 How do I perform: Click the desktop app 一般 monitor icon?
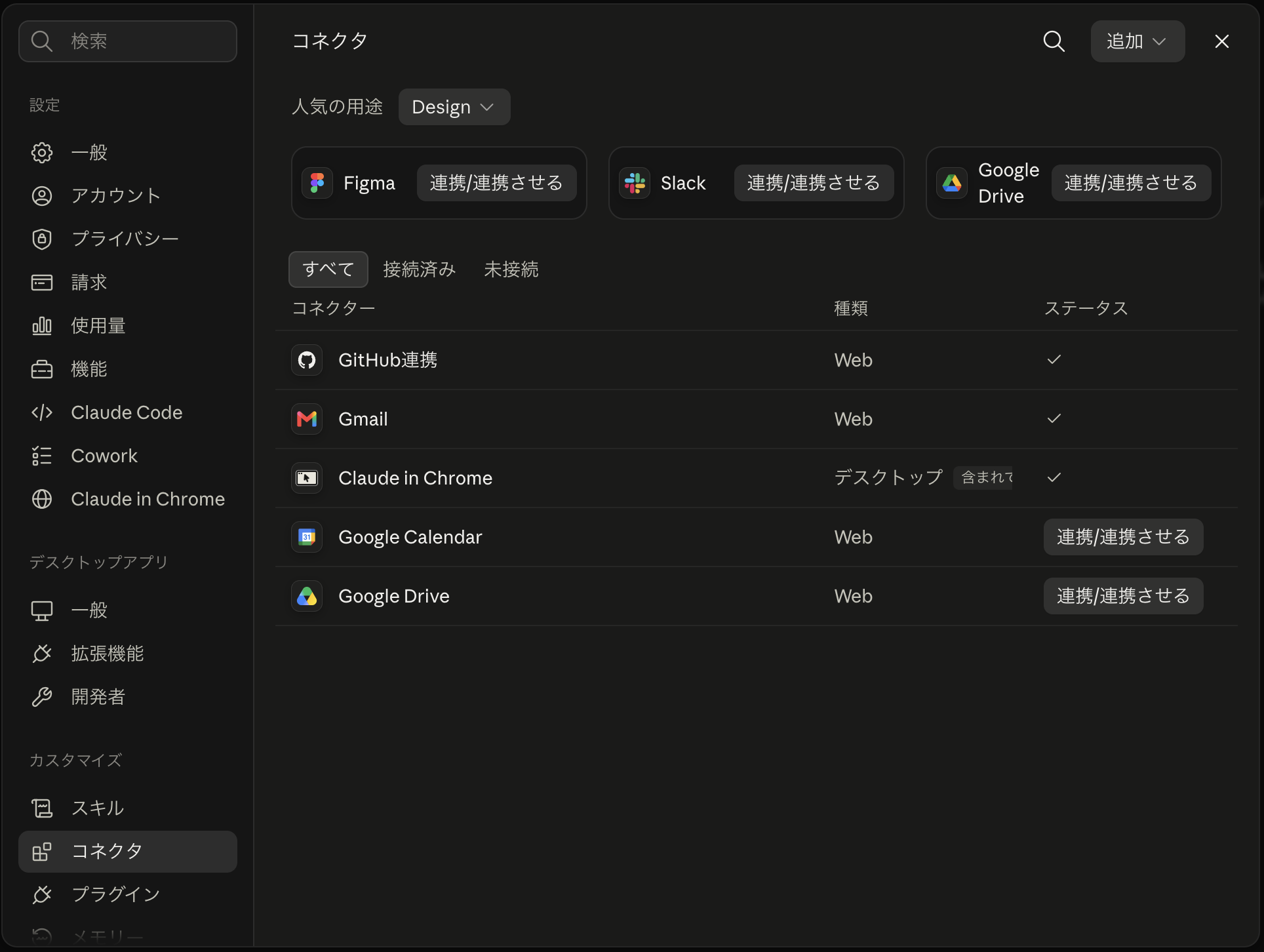click(x=42, y=610)
